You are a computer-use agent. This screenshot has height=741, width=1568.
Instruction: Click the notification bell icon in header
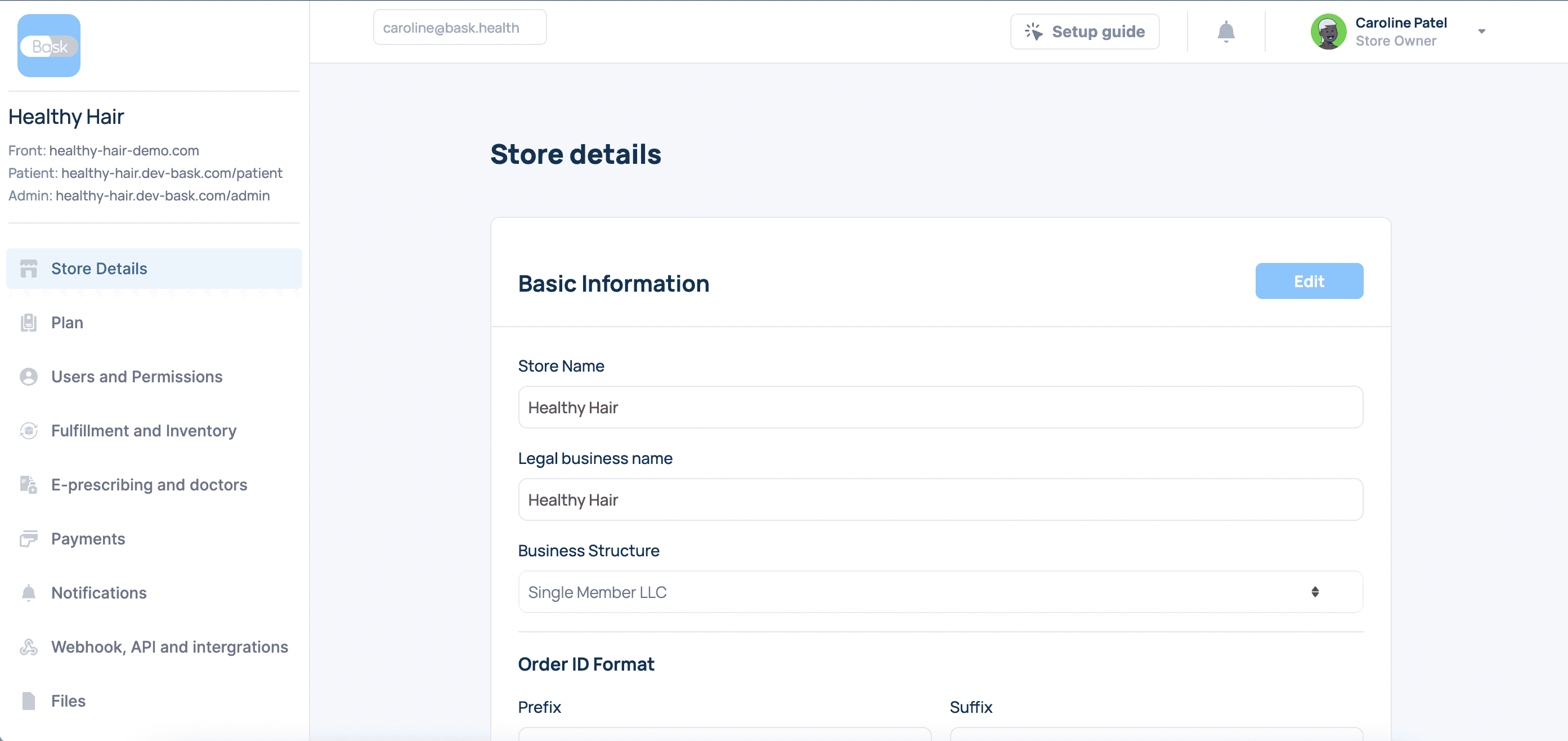click(1225, 31)
